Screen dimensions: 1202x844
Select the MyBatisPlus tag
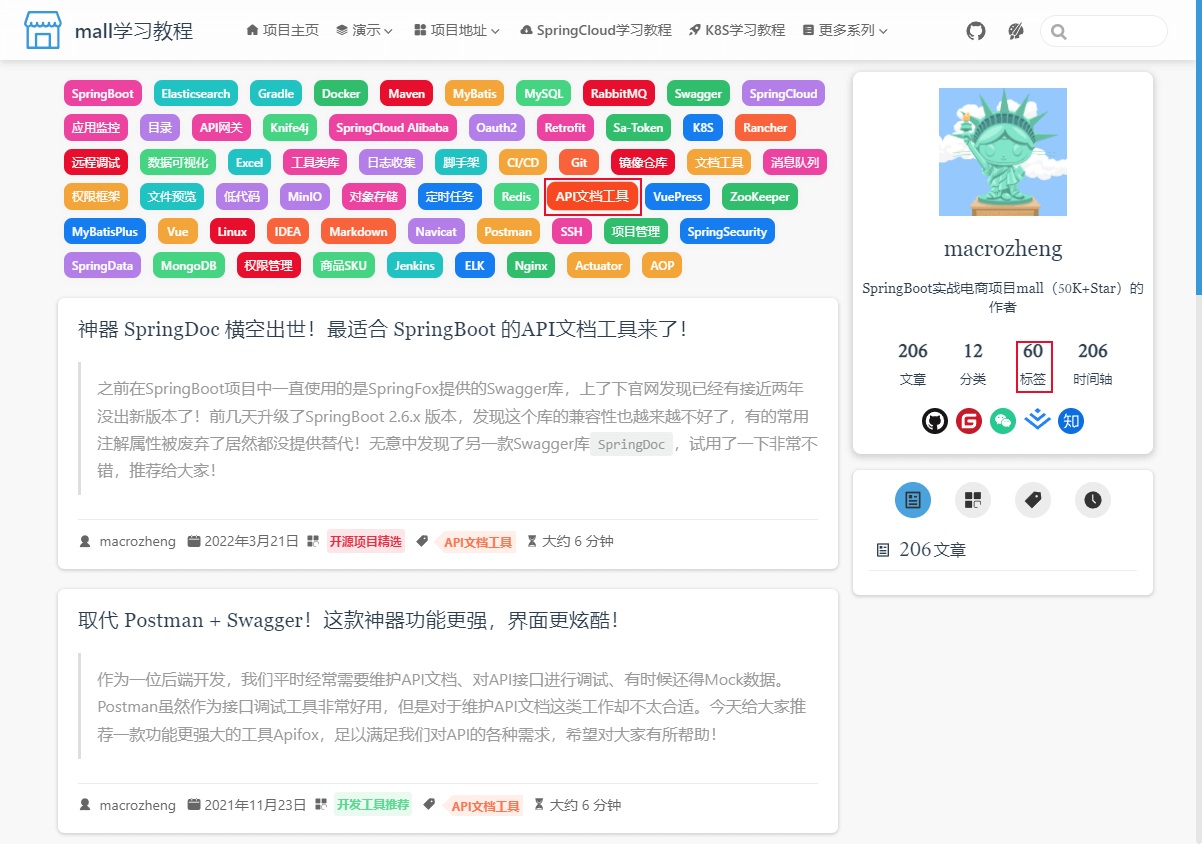(x=105, y=232)
